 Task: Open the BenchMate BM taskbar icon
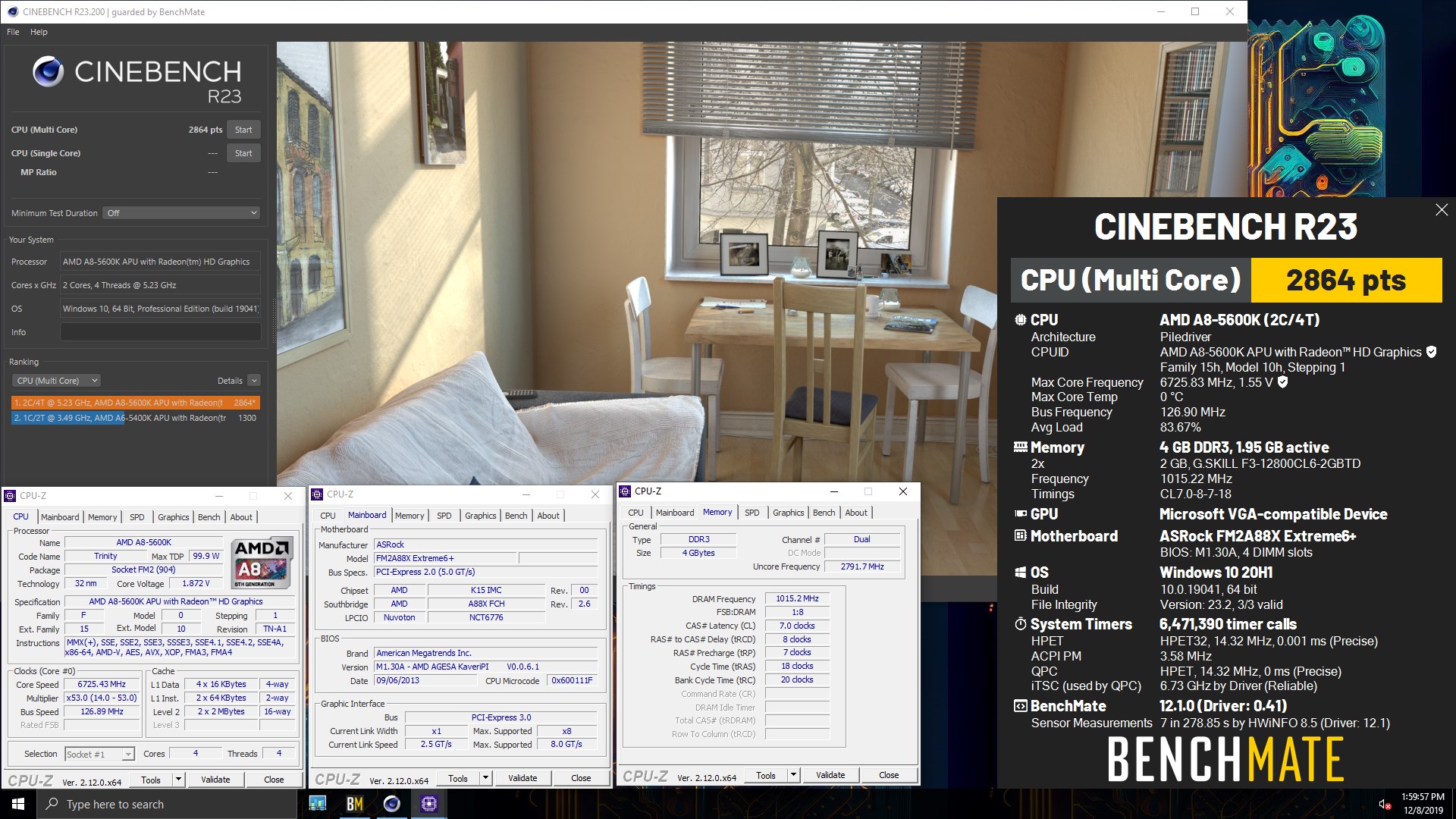(354, 804)
